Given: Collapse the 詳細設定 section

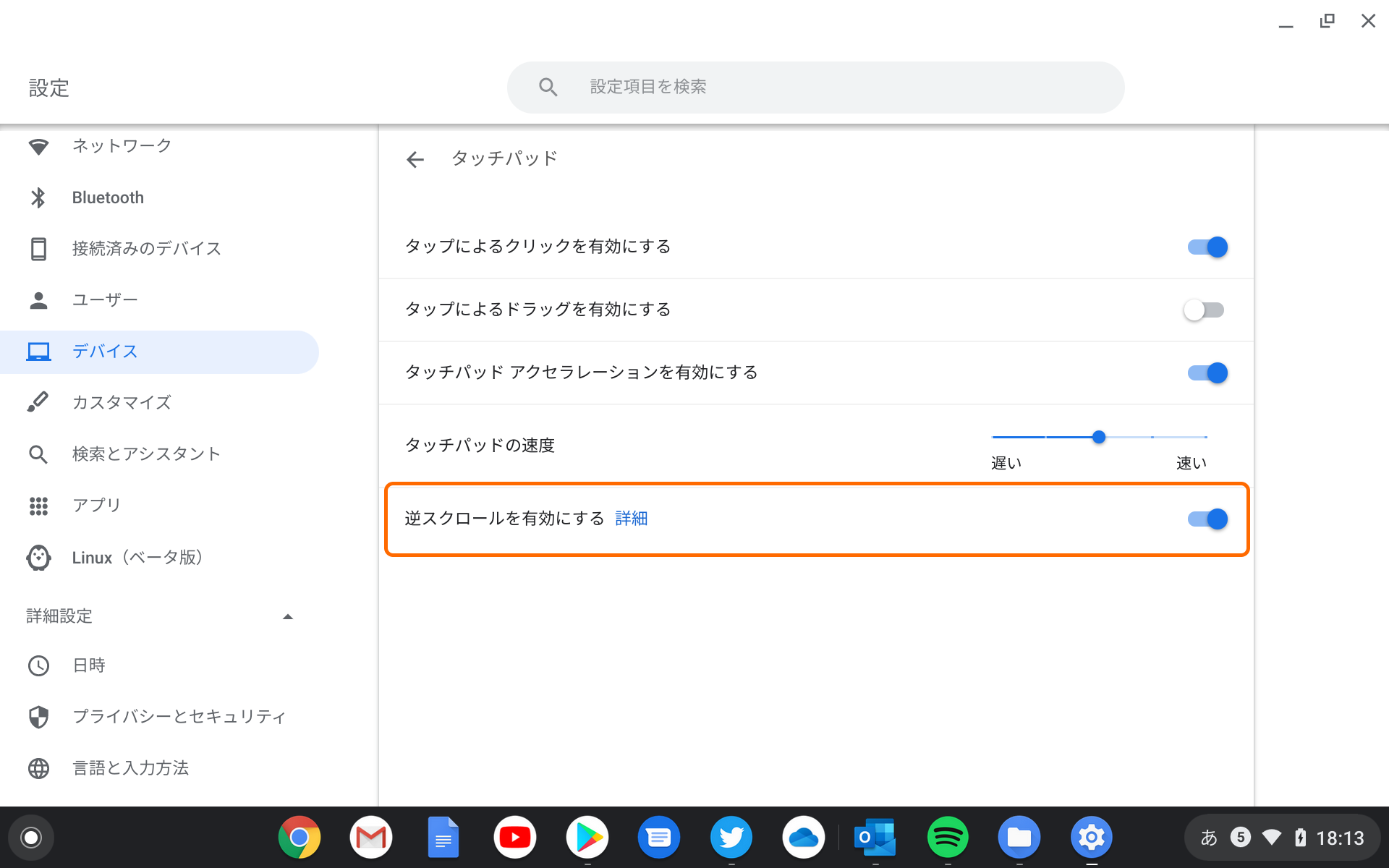Looking at the screenshot, I should pos(288,616).
